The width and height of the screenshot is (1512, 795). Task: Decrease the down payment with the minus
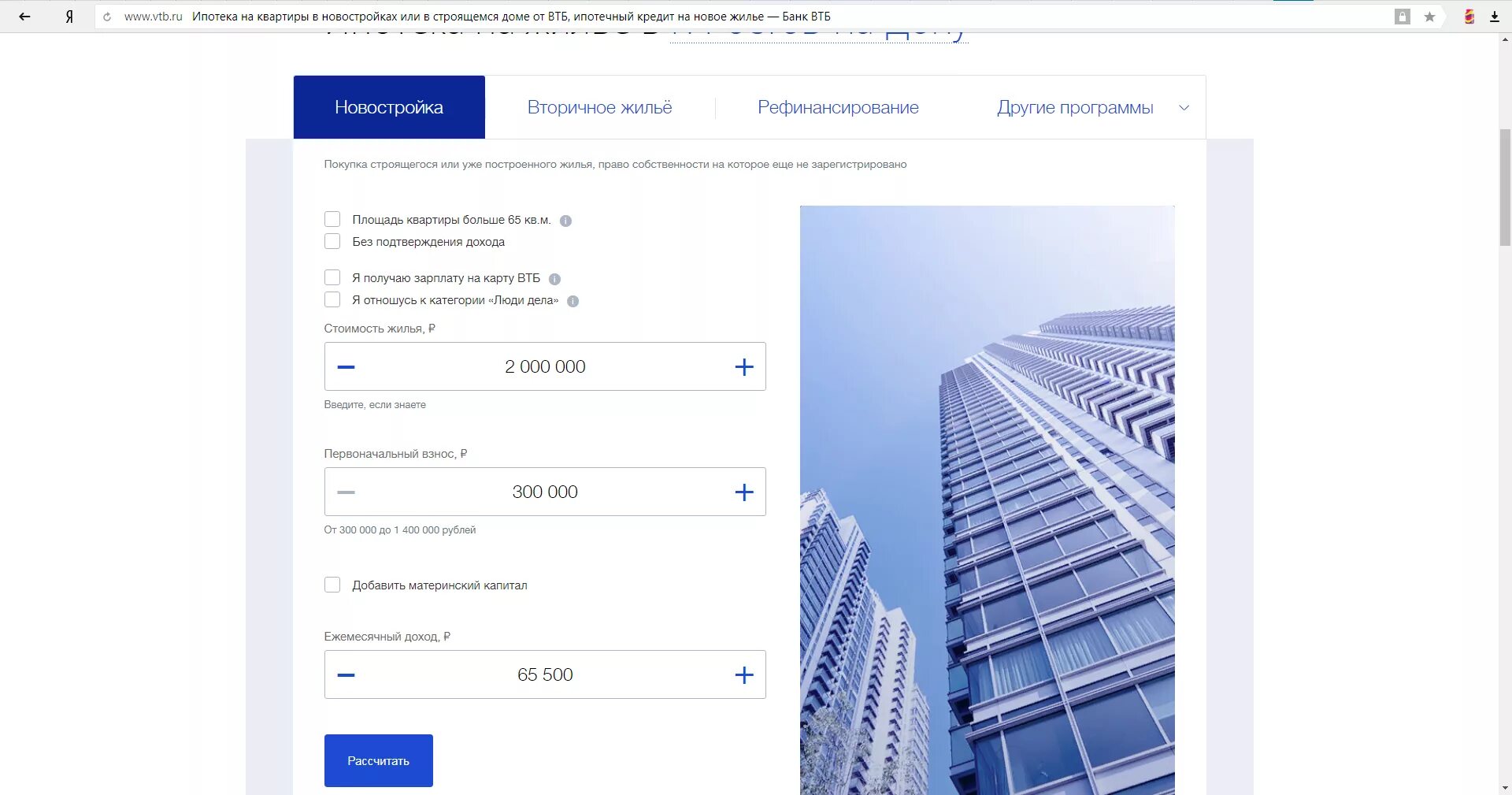(346, 492)
